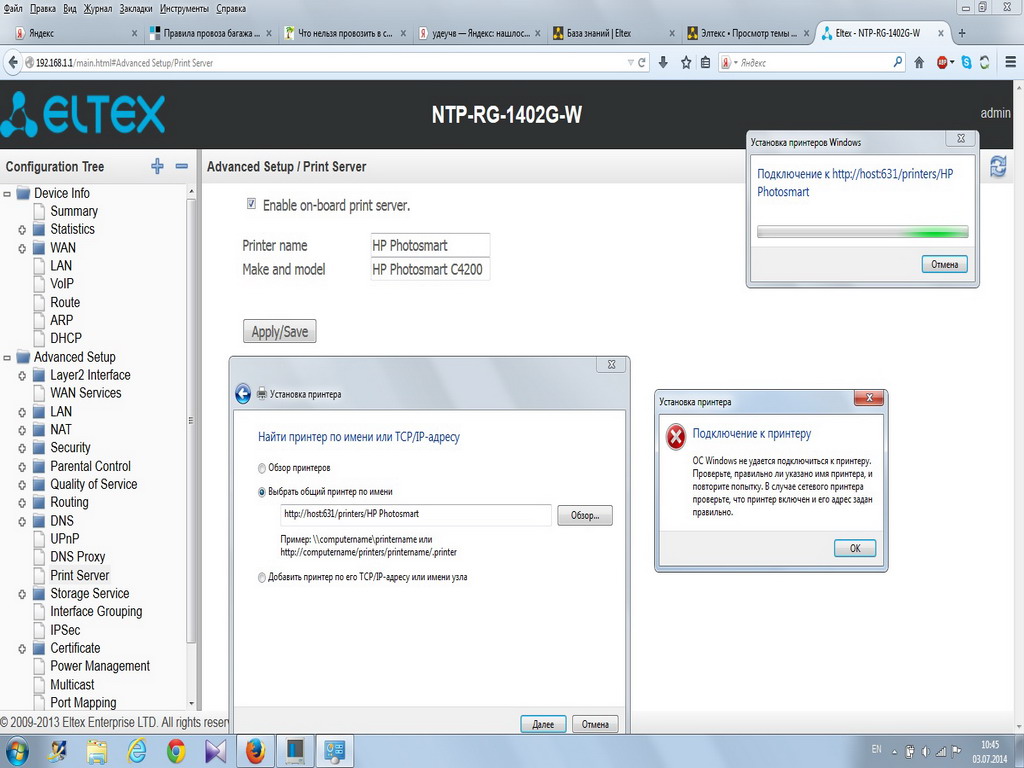Open the file explorer taskbar icon

(97, 751)
